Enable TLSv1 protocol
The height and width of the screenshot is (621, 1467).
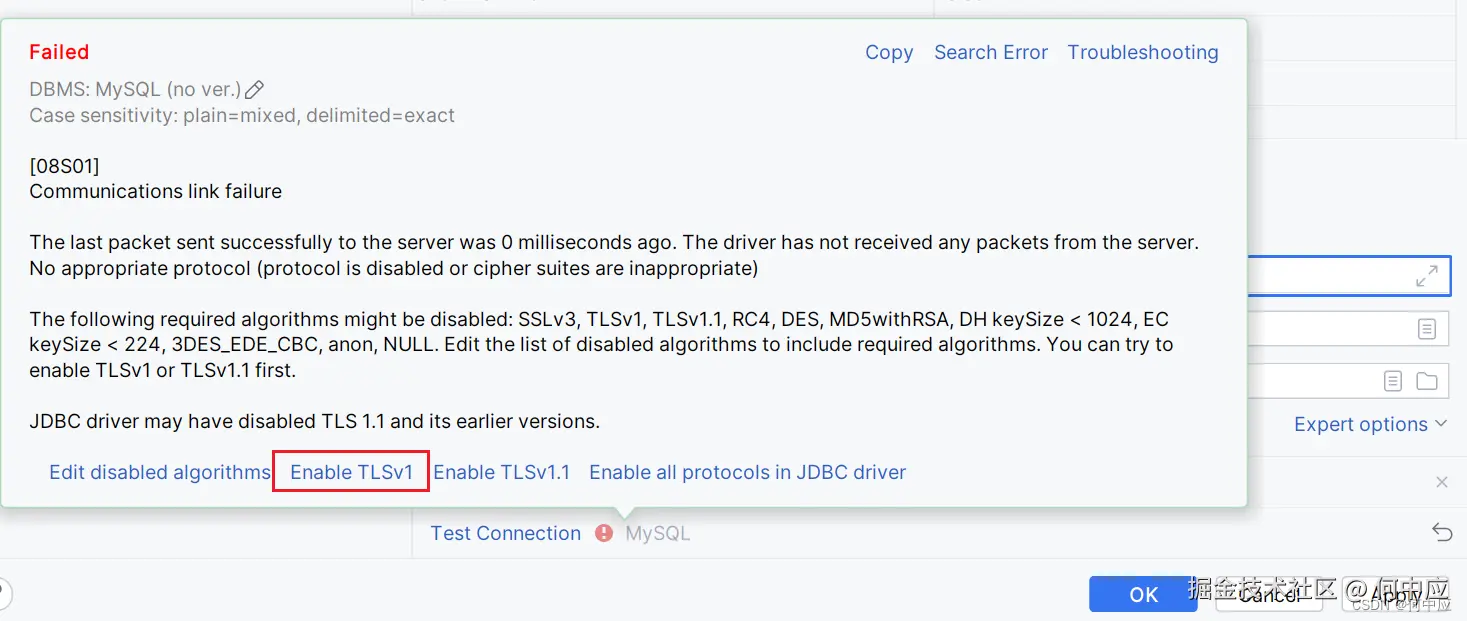click(x=351, y=472)
